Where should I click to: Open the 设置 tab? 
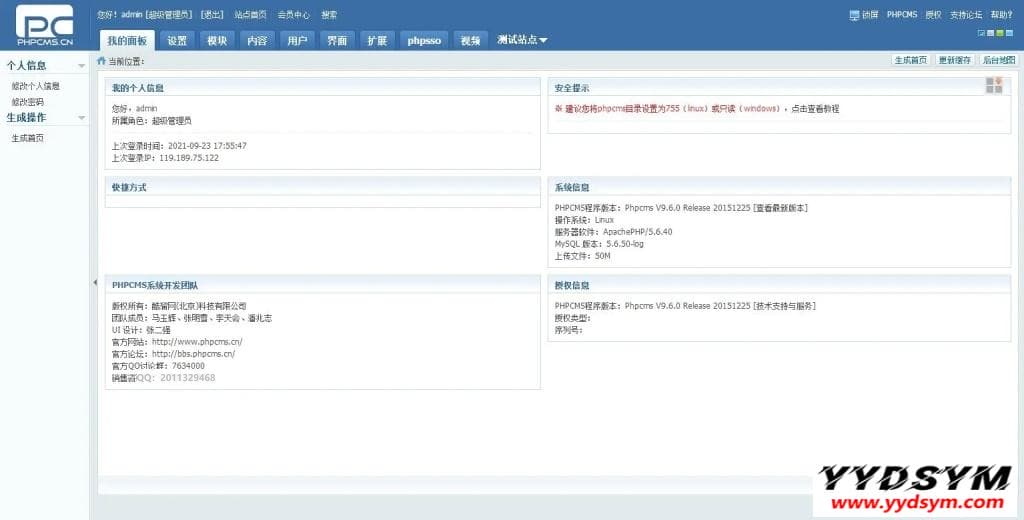(x=177, y=41)
